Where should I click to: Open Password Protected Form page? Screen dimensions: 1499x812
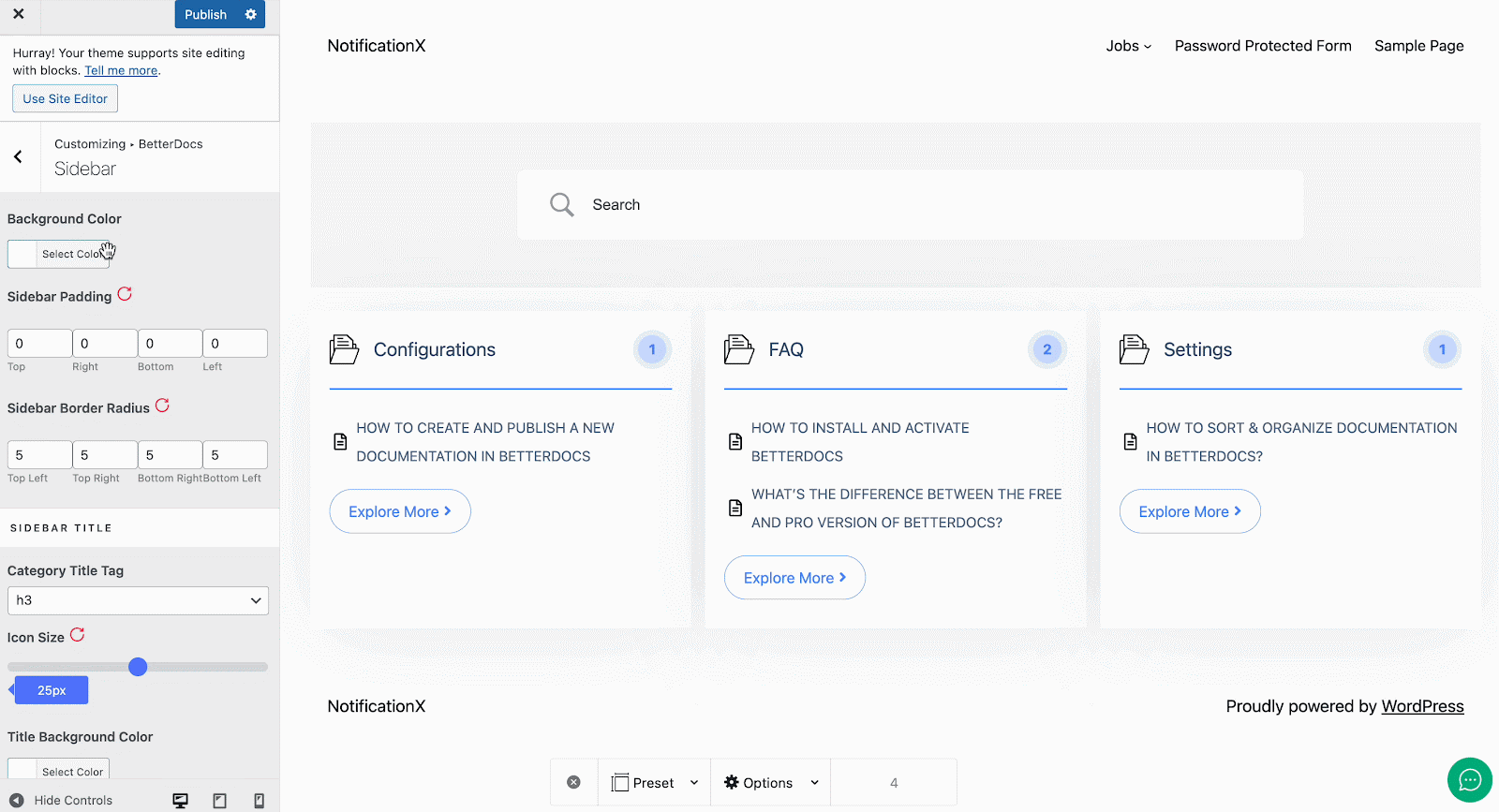click(1263, 46)
